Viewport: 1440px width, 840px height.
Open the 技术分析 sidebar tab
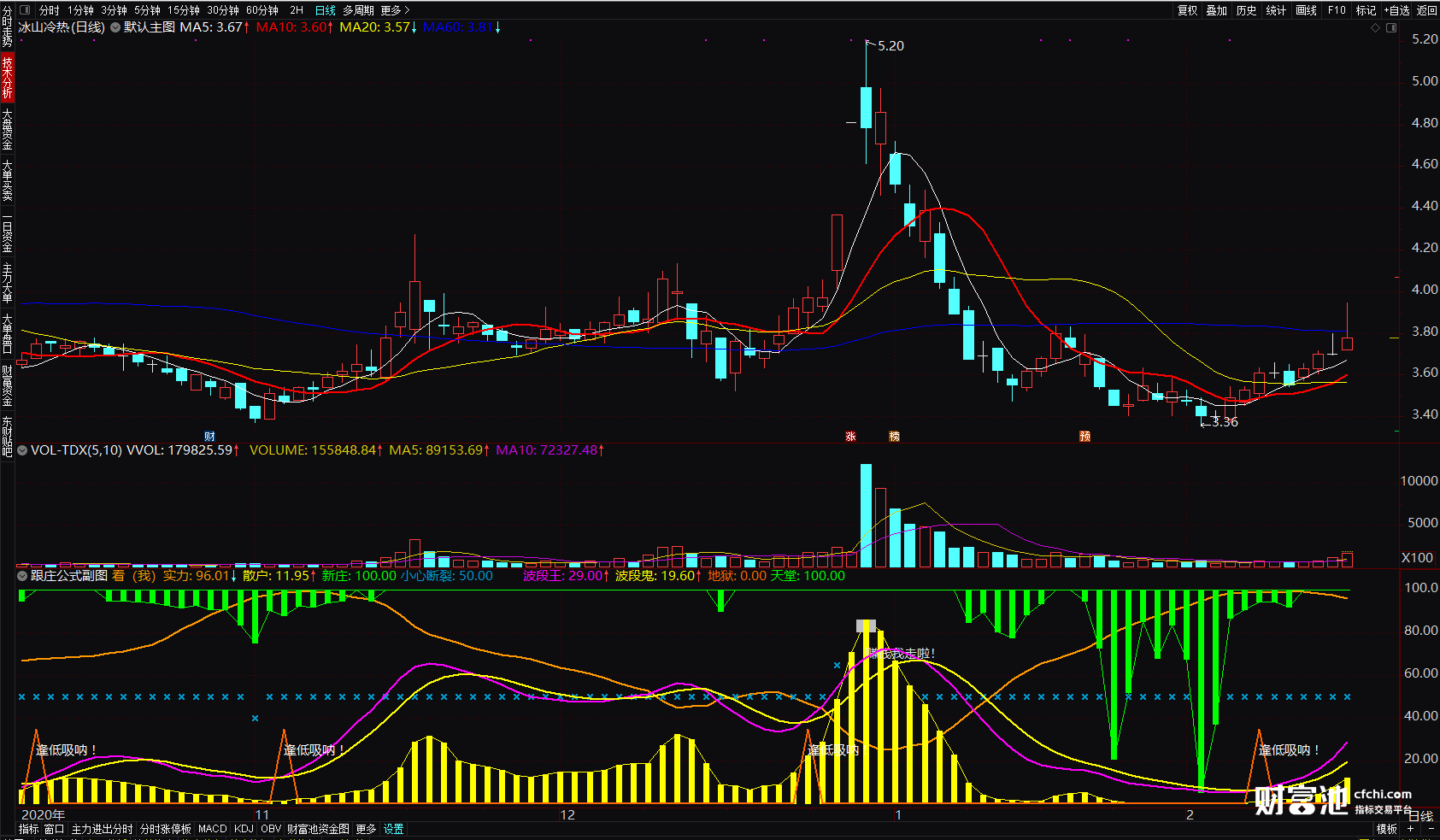(x=7, y=78)
